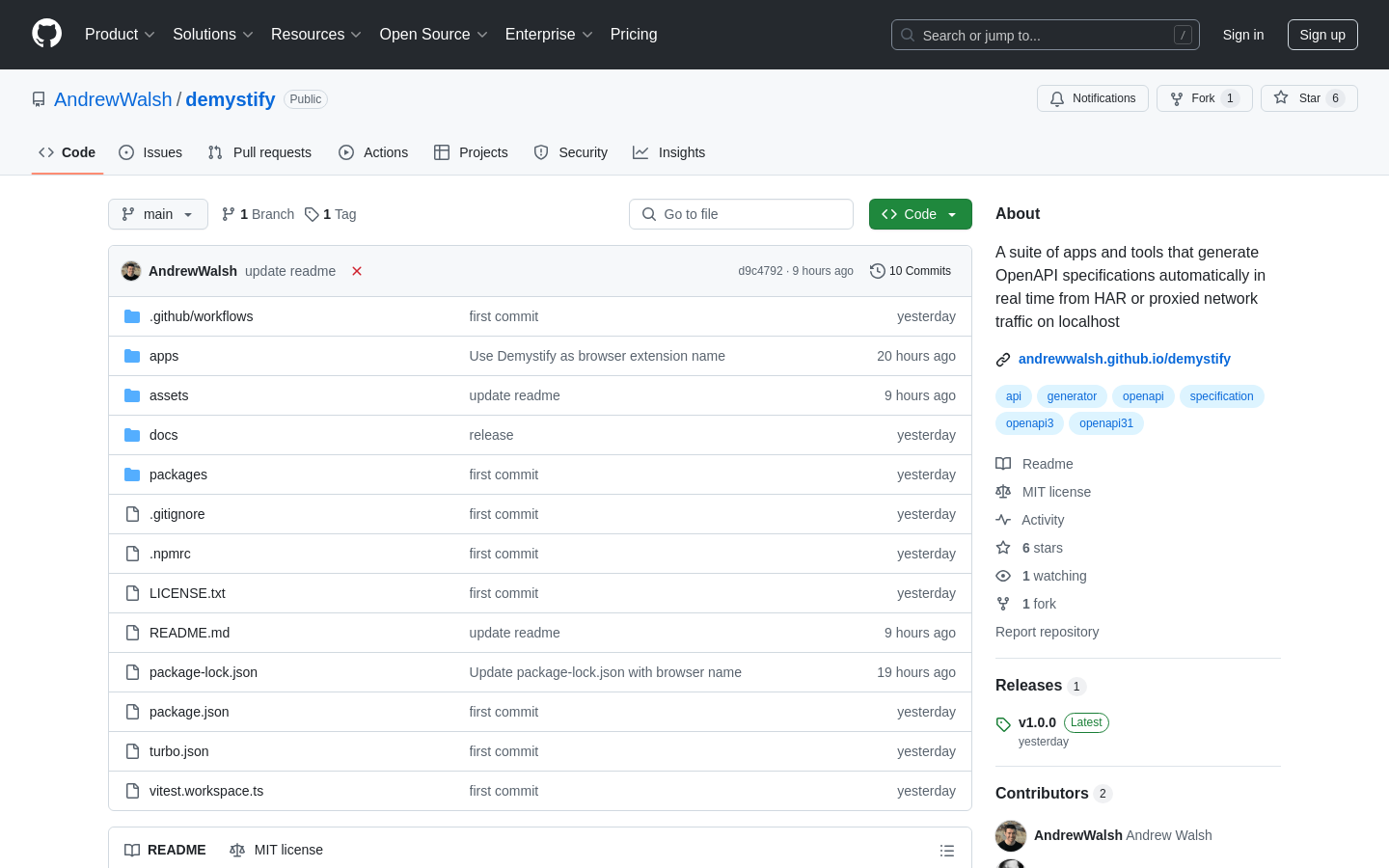
Task: Click the failed status X icon next to update readme
Action: 357,271
